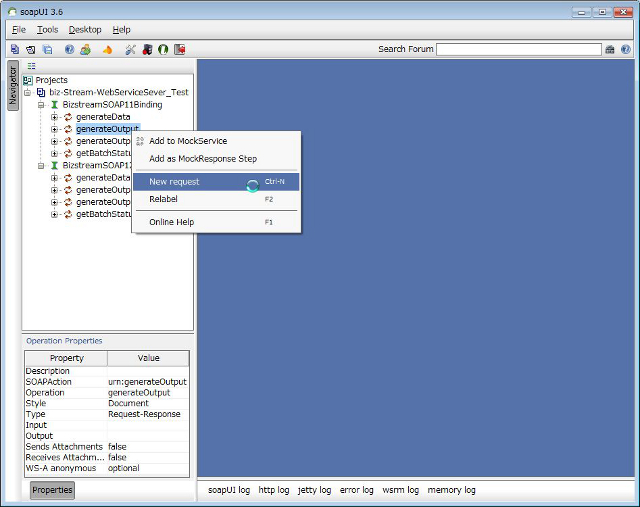640x507 pixels.
Task: Click the Projects root icon in tree
Action: point(28,80)
